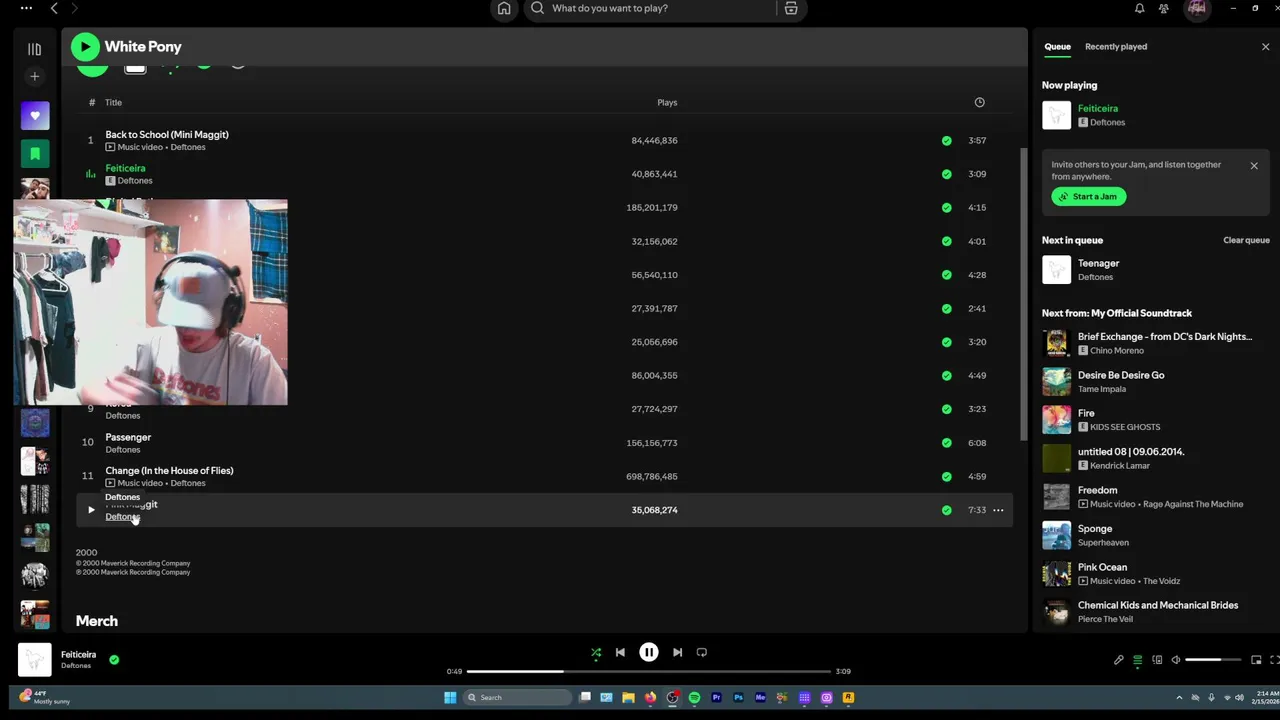Toggle shuffle in the player bar

596,652
